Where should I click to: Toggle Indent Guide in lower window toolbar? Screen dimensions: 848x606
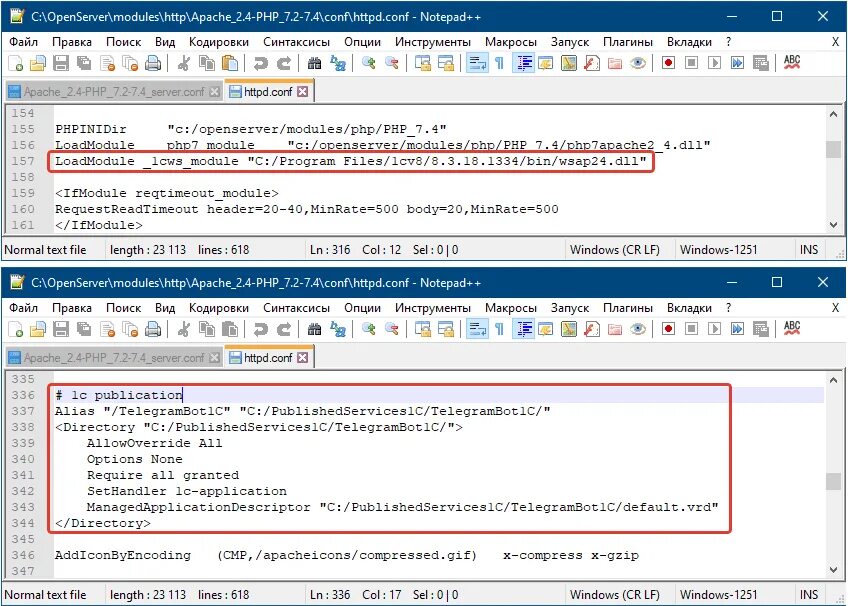523,329
